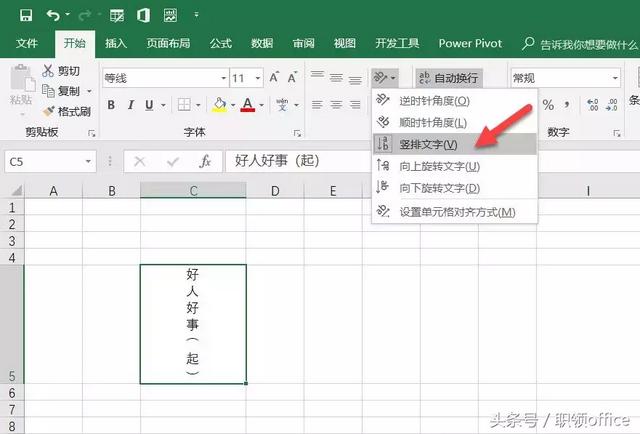Click the Undo arrow icon
The image size is (640, 434).
(x=53, y=16)
